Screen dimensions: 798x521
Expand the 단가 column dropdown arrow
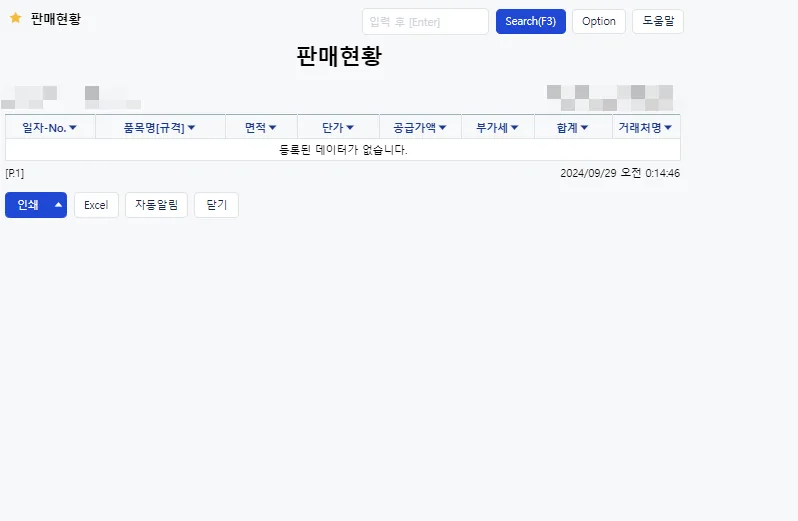coord(350,128)
